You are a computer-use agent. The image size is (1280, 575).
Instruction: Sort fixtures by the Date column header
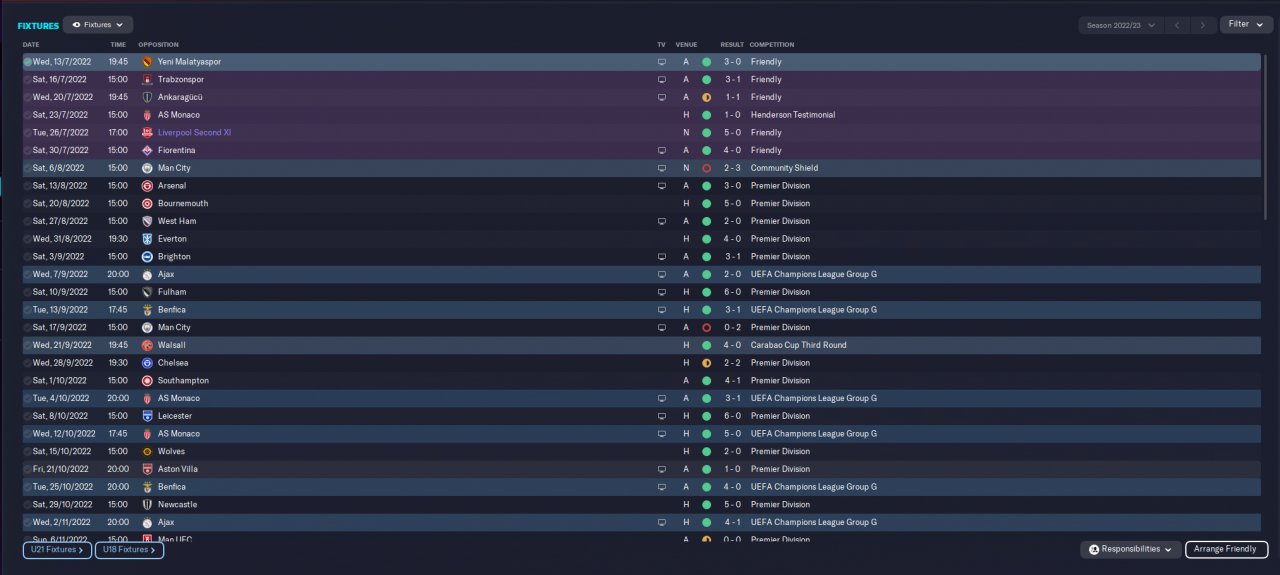pyautogui.click(x=31, y=45)
